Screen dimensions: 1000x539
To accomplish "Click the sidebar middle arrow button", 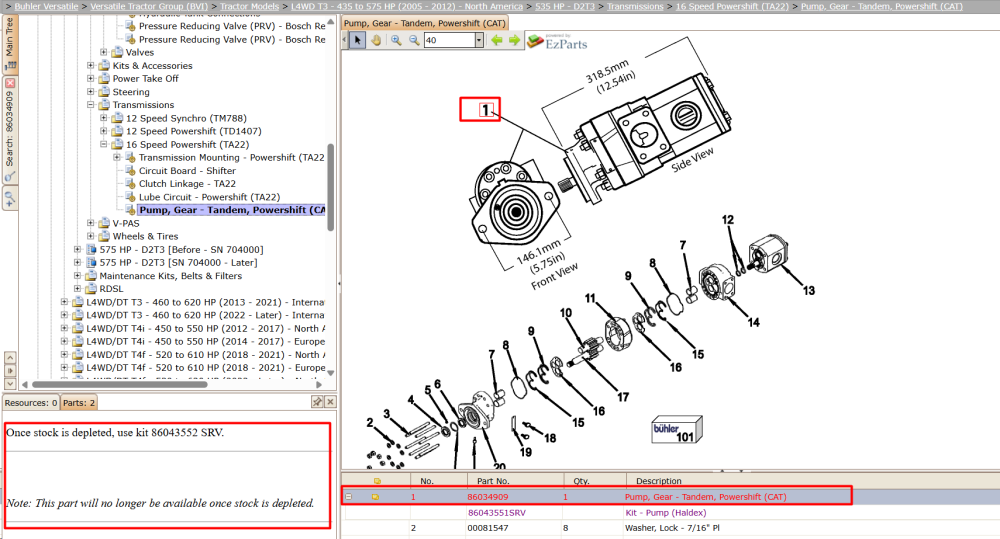I will tap(10, 371).
